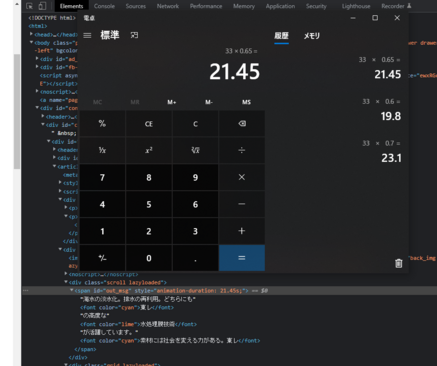This screenshot has width=437, height=366.
Task: Click the DevTools vertical scrollbar thumb
Action: coord(17,112)
